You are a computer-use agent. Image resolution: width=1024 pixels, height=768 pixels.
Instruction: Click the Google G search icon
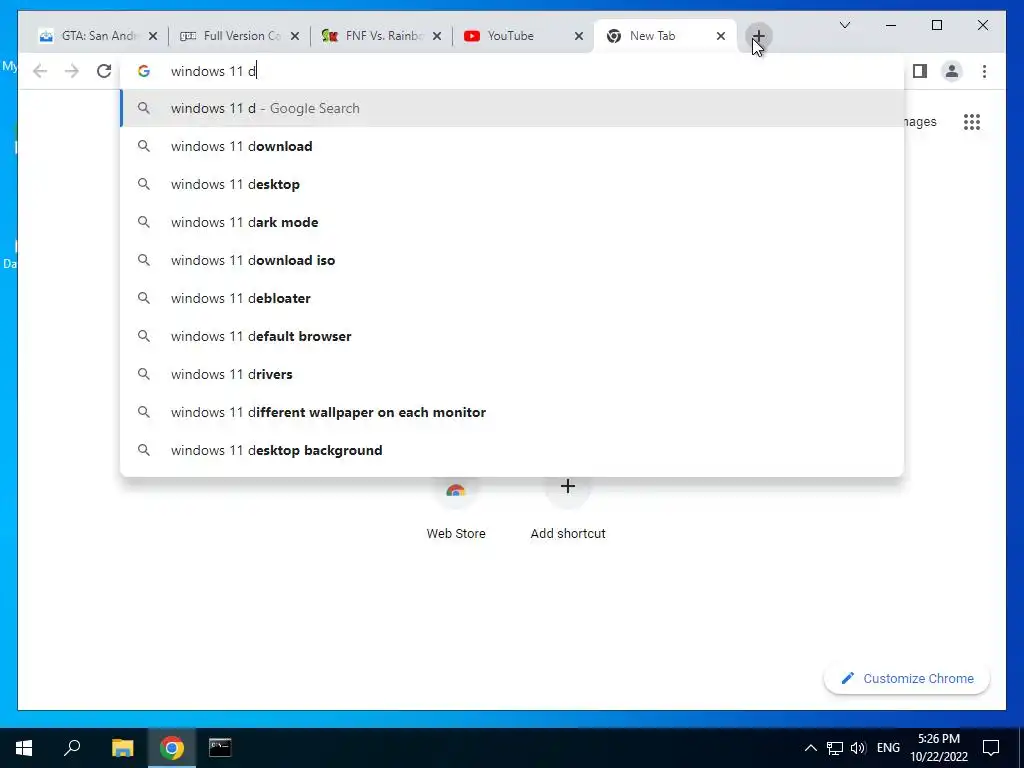click(x=144, y=71)
